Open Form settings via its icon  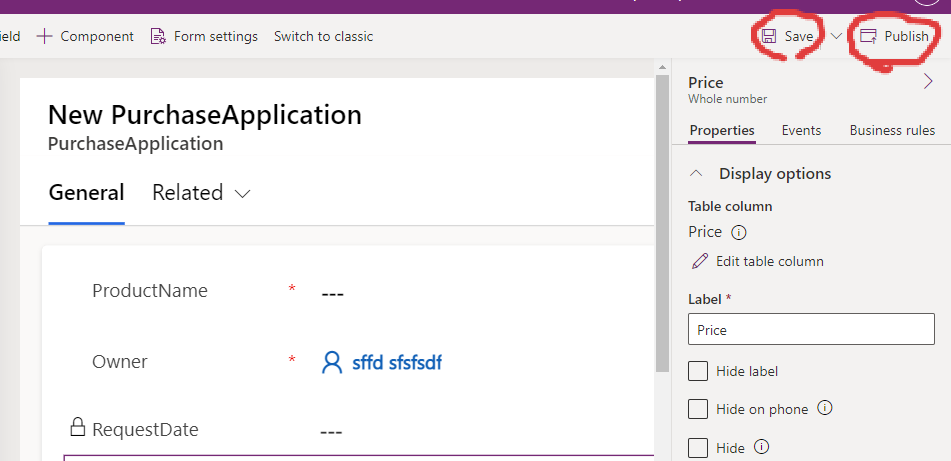coord(158,36)
